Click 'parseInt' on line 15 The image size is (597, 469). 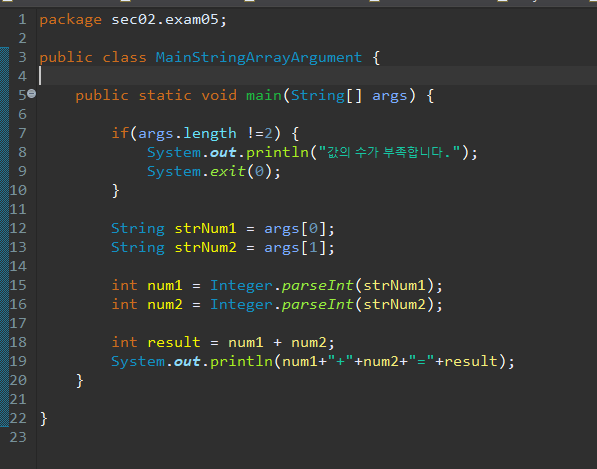click(318, 286)
